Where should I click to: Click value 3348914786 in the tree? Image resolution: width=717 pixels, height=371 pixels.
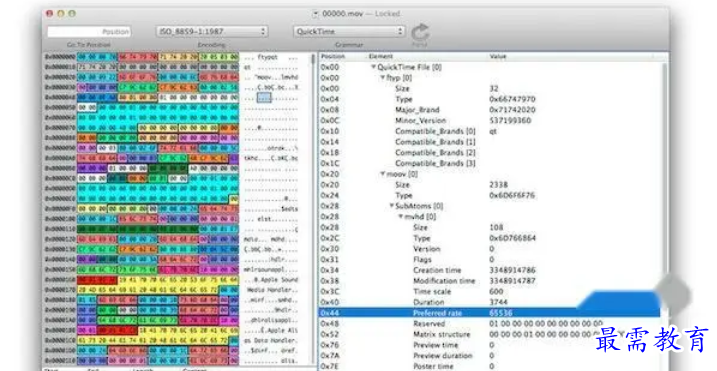pyautogui.click(x=512, y=270)
